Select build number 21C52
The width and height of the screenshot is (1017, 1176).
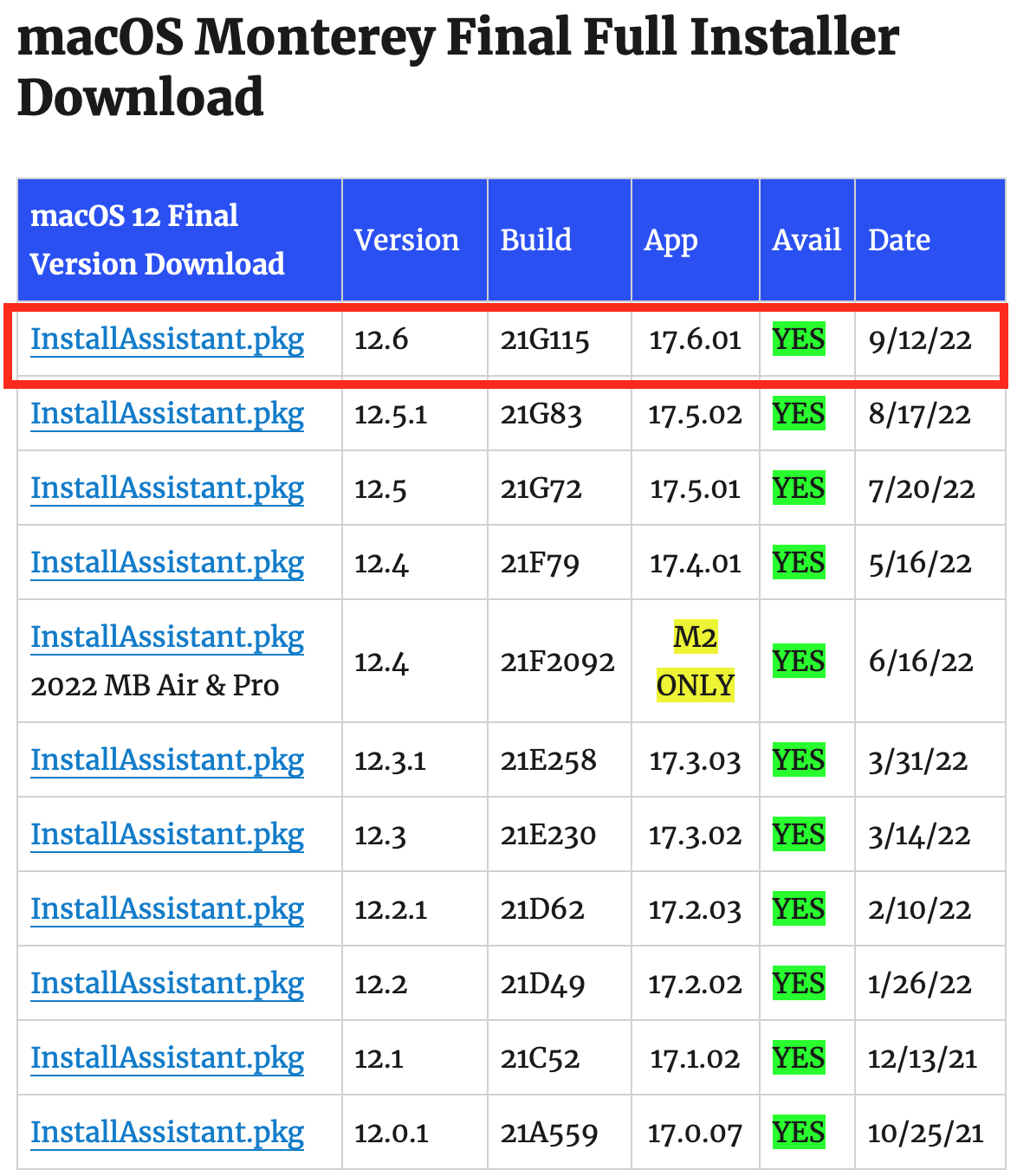point(540,1059)
